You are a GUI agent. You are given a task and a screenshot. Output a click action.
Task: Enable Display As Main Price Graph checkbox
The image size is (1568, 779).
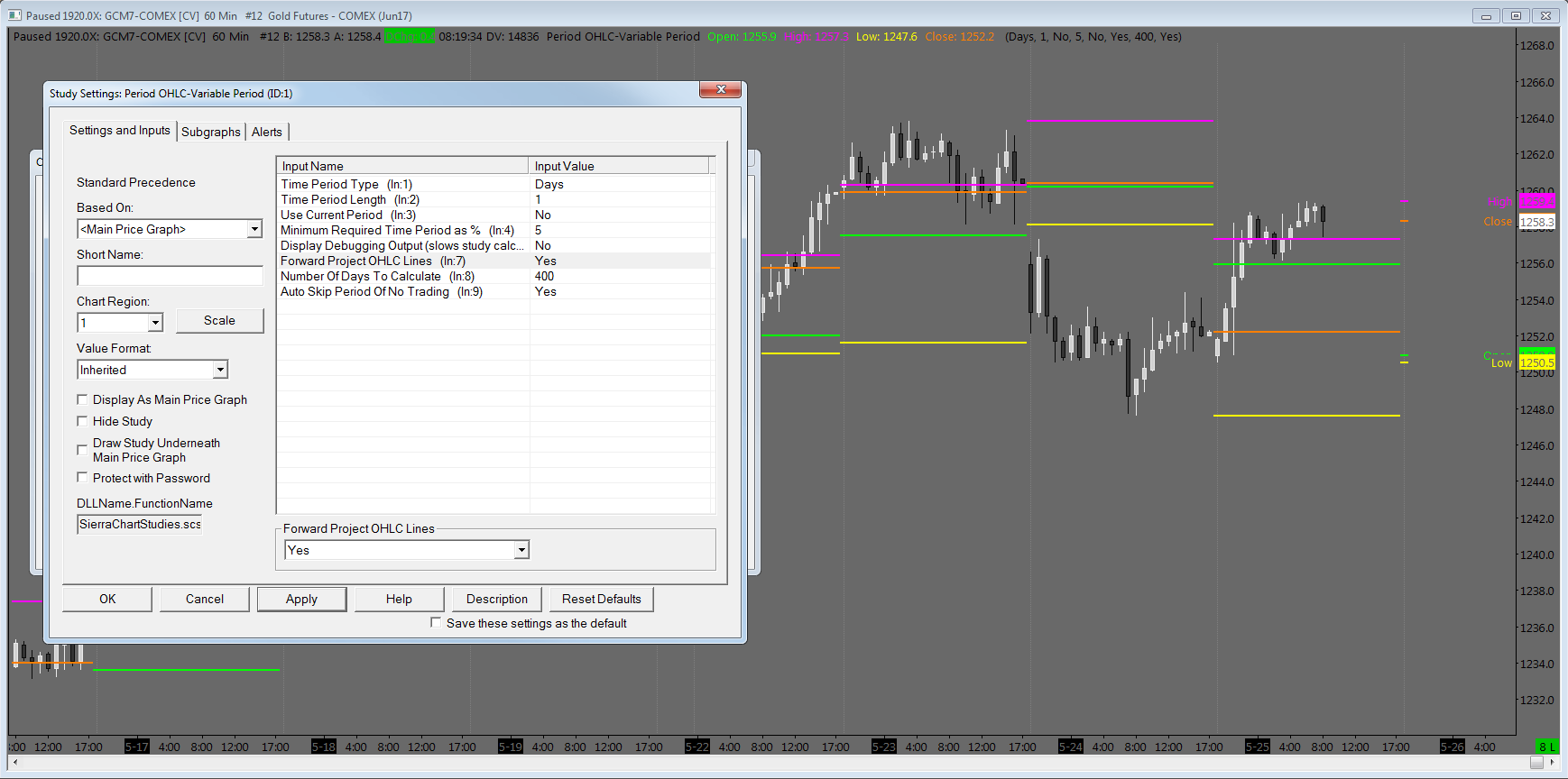click(x=83, y=399)
